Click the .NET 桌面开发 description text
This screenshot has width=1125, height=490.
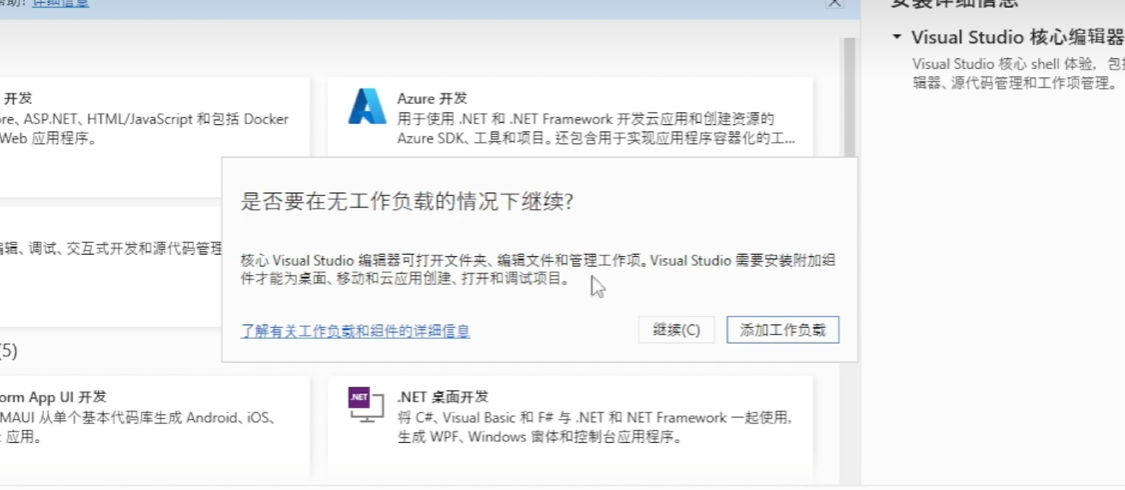pos(595,427)
